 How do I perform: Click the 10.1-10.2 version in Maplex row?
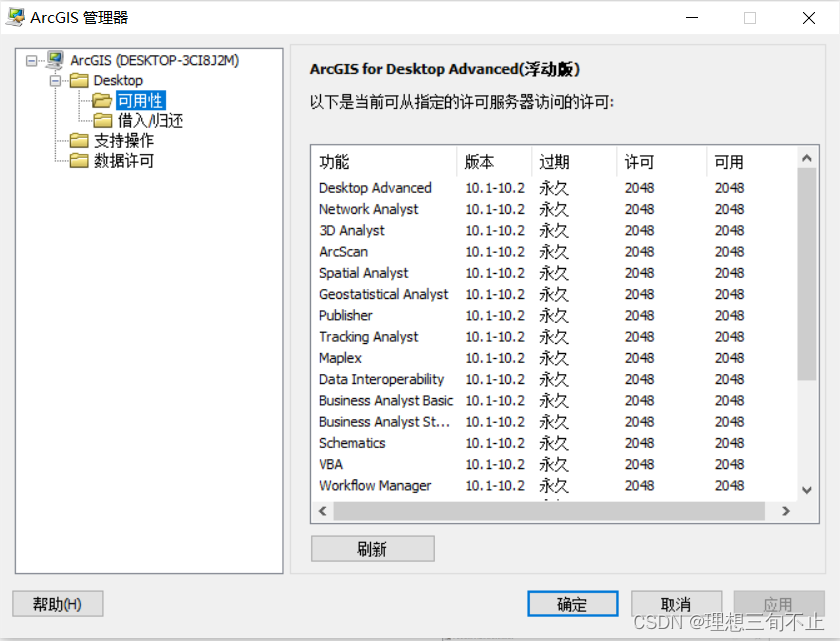pyautogui.click(x=495, y=358)
